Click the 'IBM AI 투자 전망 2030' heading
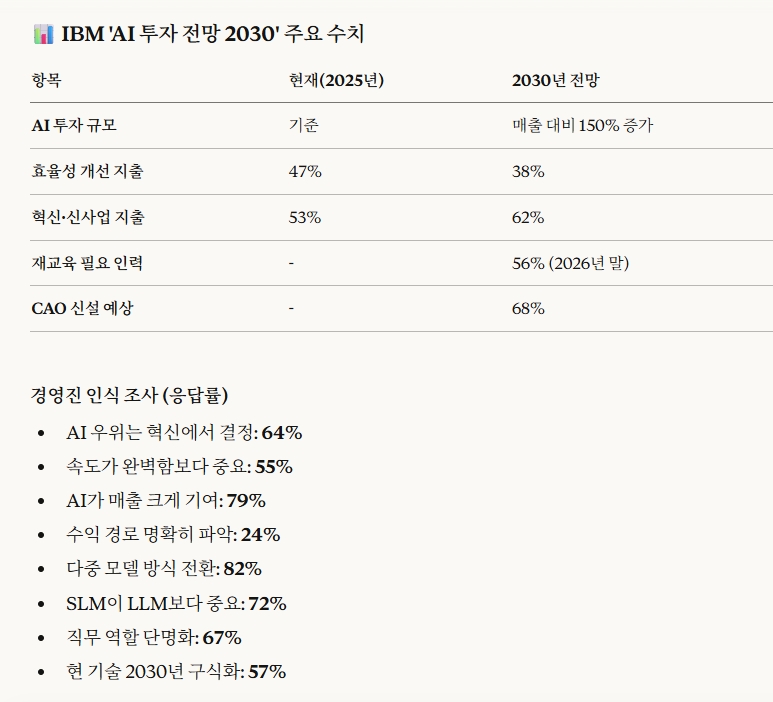773x702 pixels. (212, 35)
